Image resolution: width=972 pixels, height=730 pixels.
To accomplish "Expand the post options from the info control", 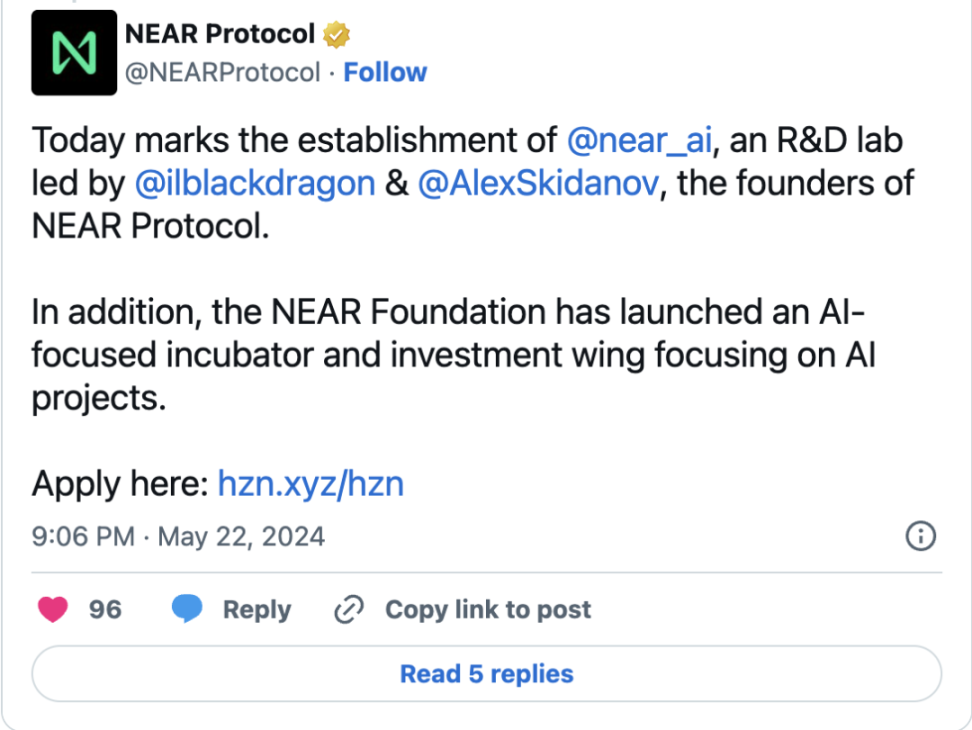I will (919, 536).
